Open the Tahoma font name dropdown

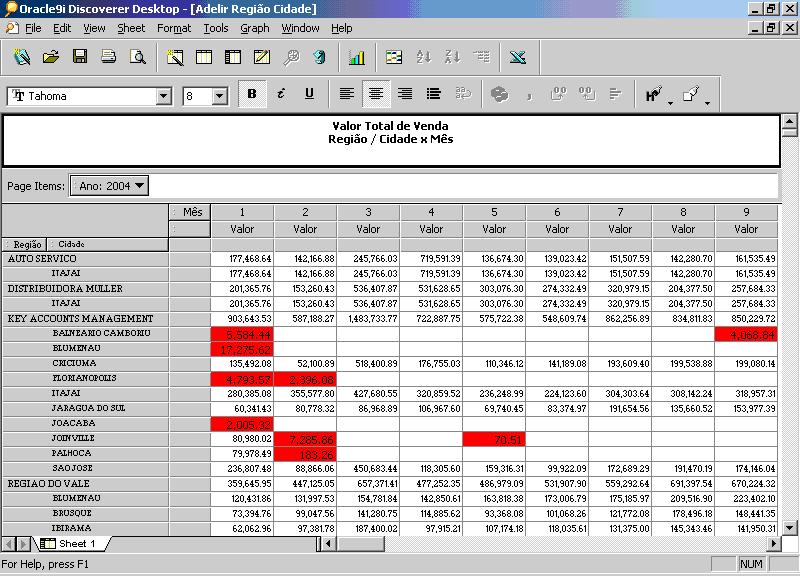(x=164, y=96)
